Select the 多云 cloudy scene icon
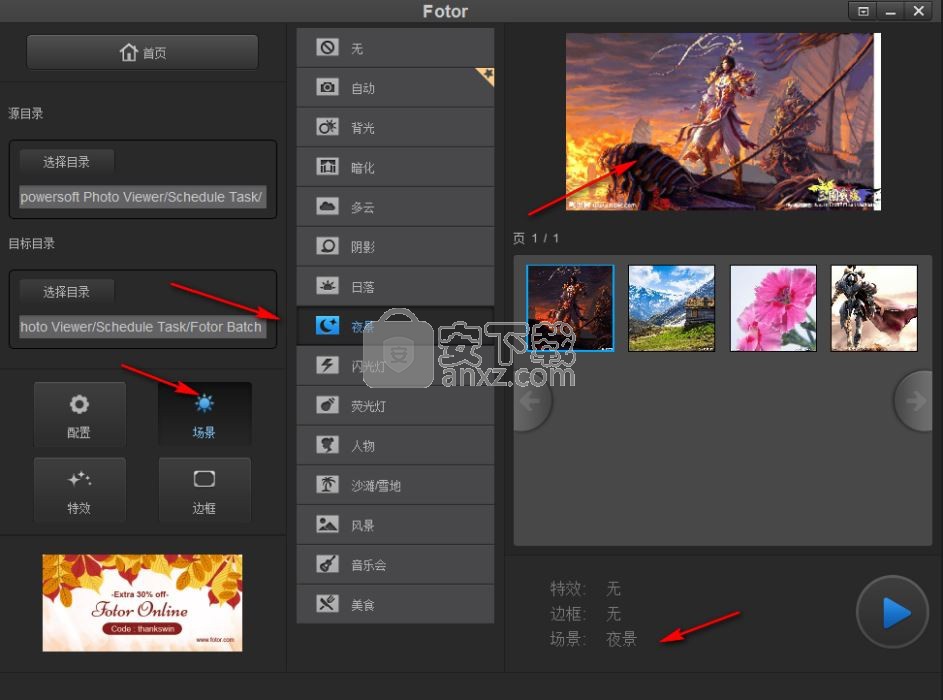This screenshot has width=943, height=700. 327,206
